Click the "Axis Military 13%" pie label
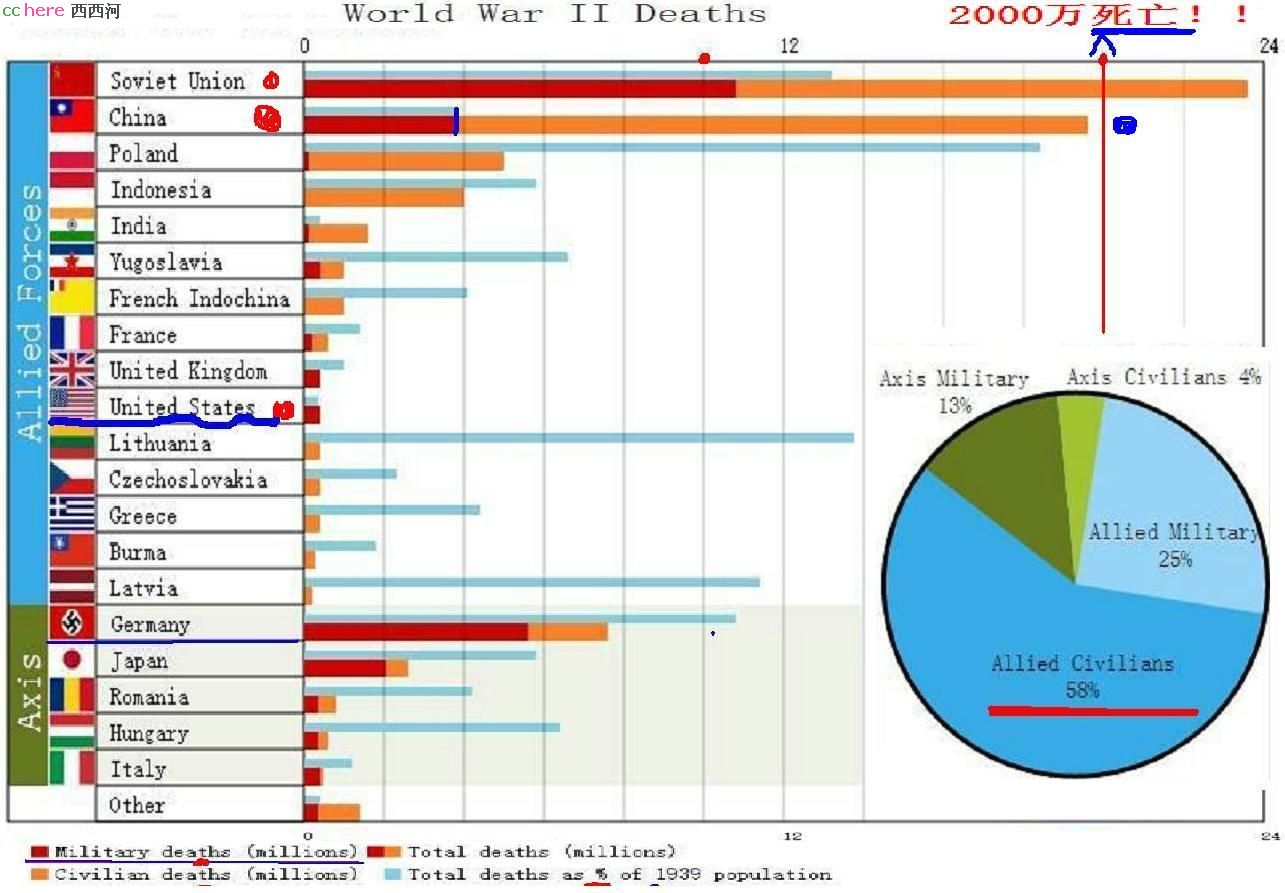The image size is (1285, 893). tap(954, 392)
